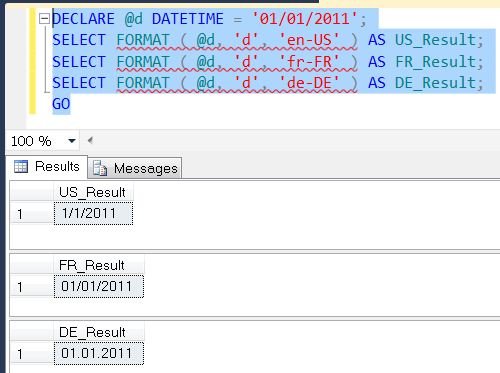Viewport: 500px width, 373px height.
Task: Click the Messages tab page icon
Action: click(100, 168)
